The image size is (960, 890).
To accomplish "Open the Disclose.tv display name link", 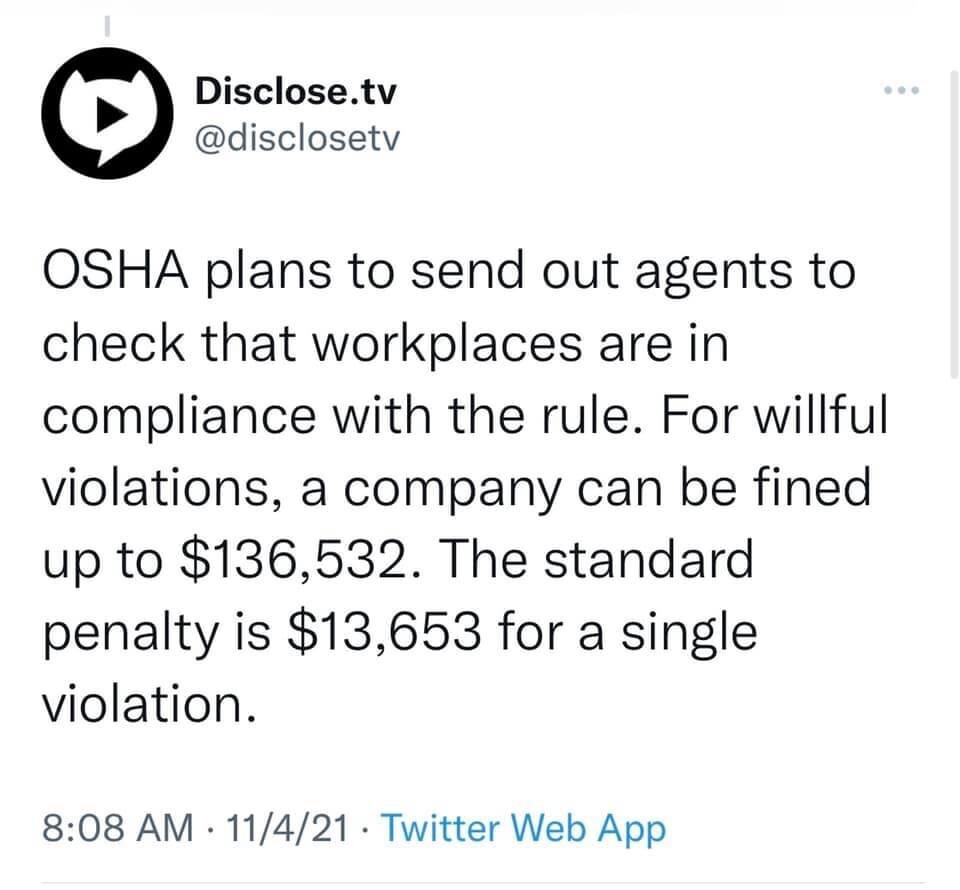I will (x=295, y=92).
